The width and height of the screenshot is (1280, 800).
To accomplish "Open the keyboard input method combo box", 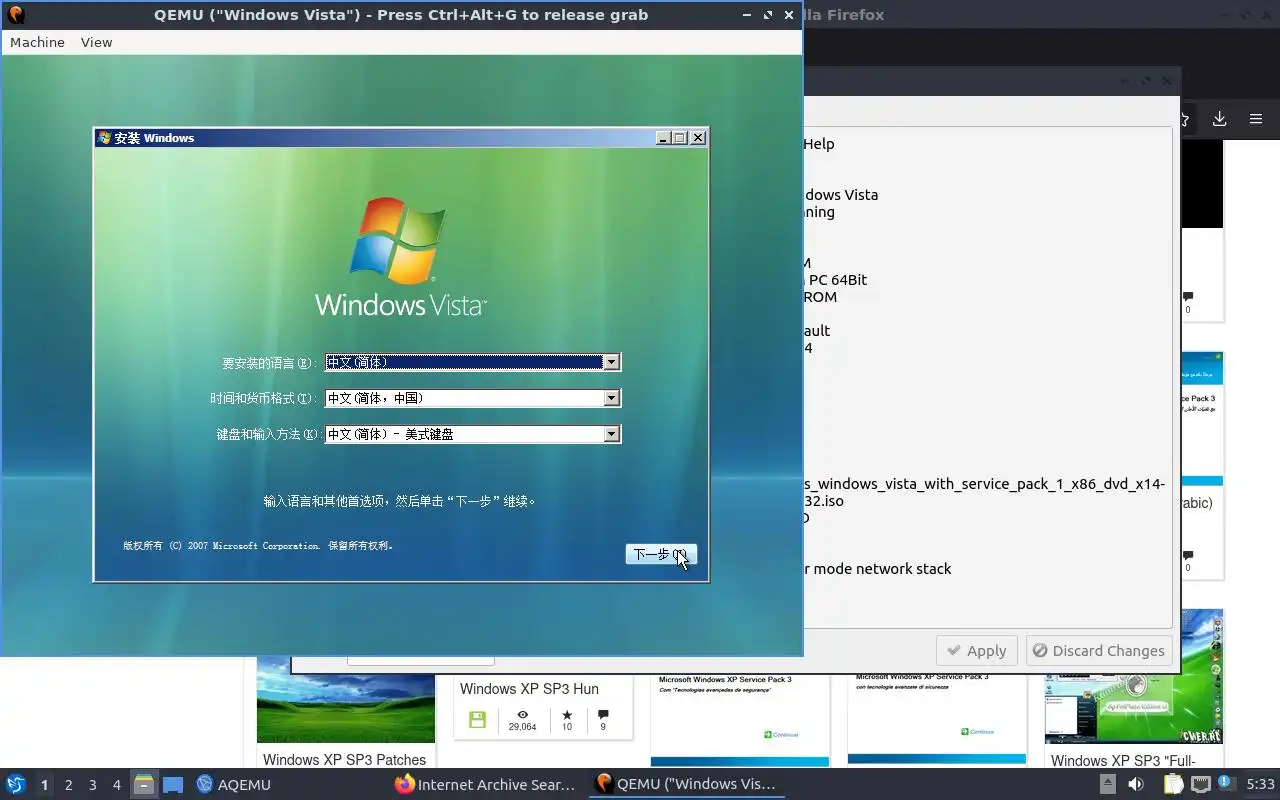I will [473, 434].
